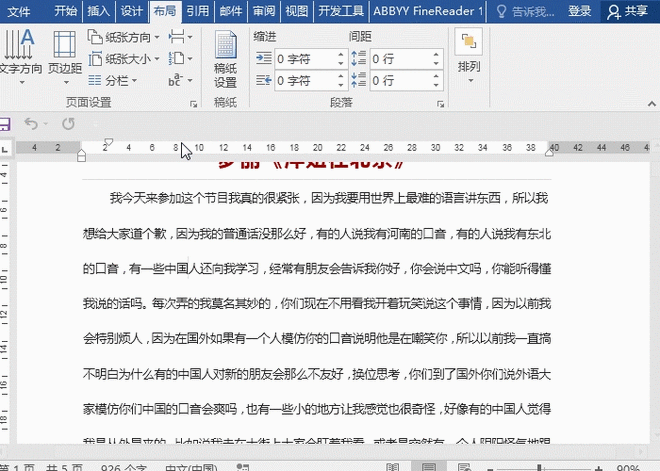Click the spacing before value field
Screen dimensions: 660x471
402,59
